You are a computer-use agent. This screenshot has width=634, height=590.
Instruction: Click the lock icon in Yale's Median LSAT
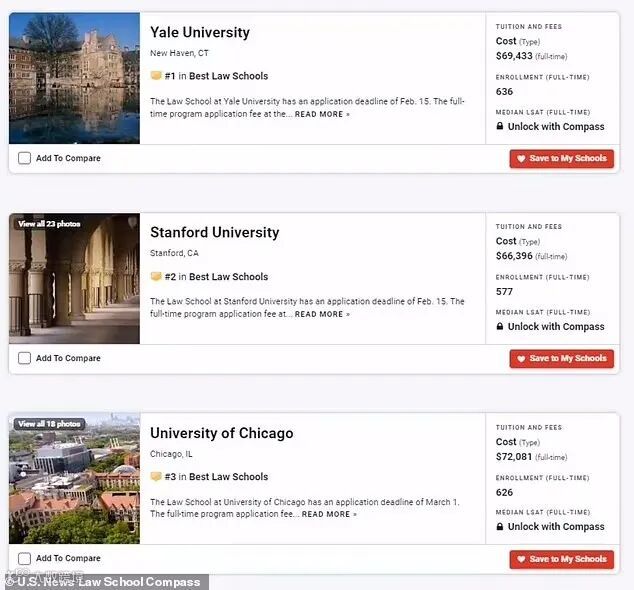500,126
